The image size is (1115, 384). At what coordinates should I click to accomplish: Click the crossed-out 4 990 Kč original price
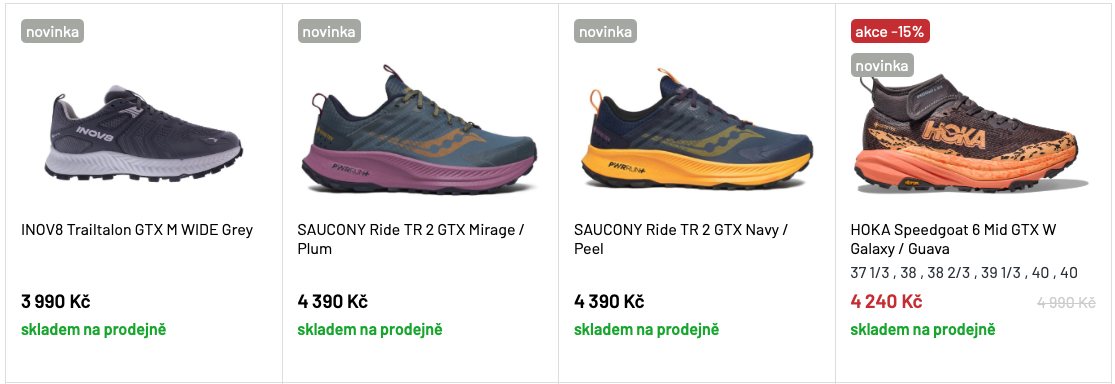click(1066, 302)
